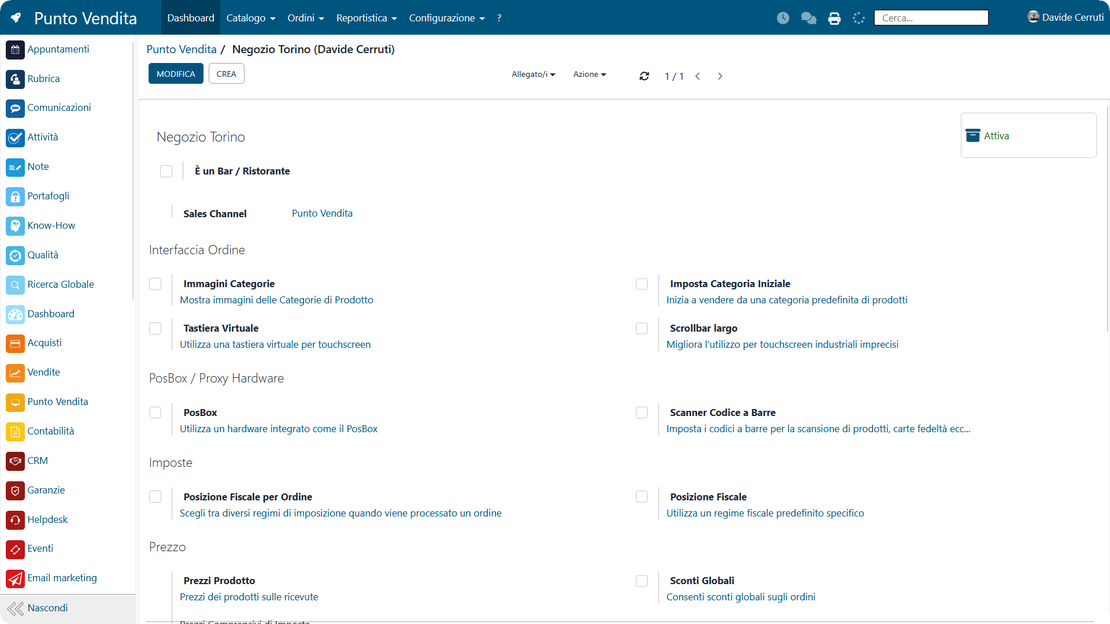Click the Attiva status button
Image resolution: width=1110 pixels, height=624 pixels.
1028,135
